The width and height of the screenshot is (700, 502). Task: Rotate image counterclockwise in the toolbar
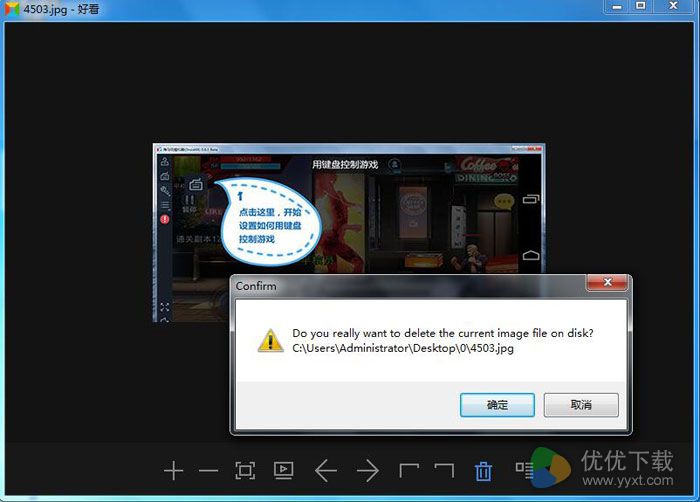click(408, 470)
